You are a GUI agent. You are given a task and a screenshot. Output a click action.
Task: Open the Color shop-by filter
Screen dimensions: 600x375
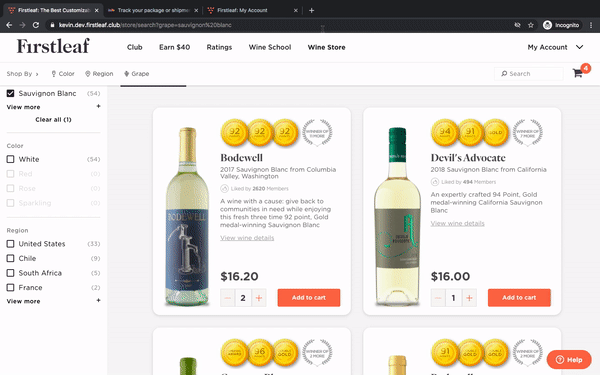(63, 73)
